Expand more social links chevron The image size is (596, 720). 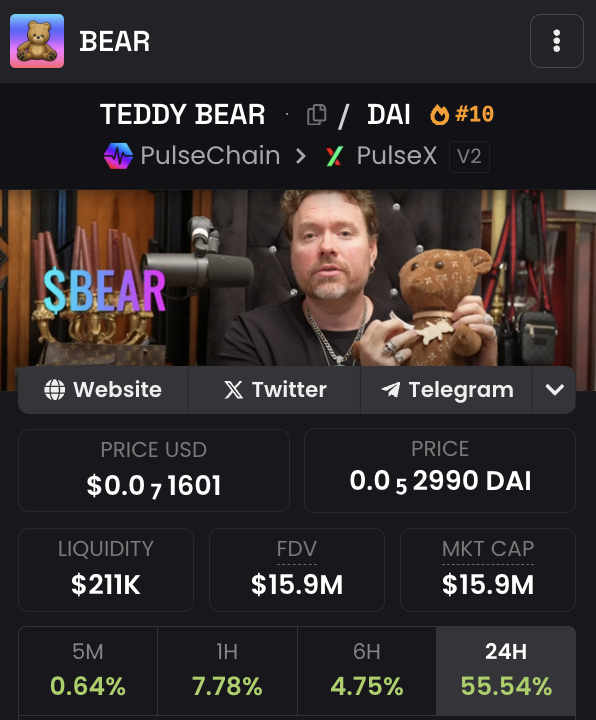point(554,390)
